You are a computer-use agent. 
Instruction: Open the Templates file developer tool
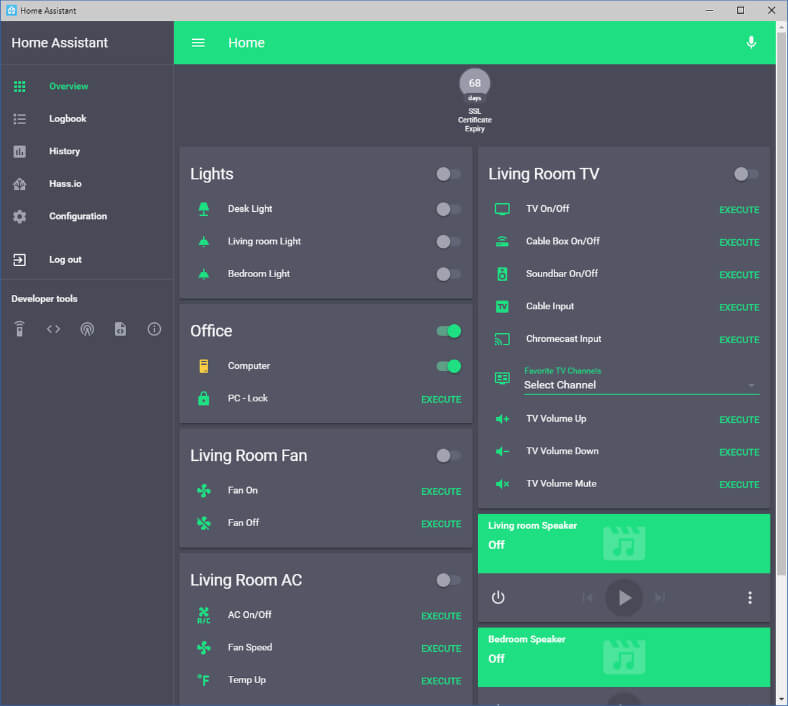click(120, 329)
